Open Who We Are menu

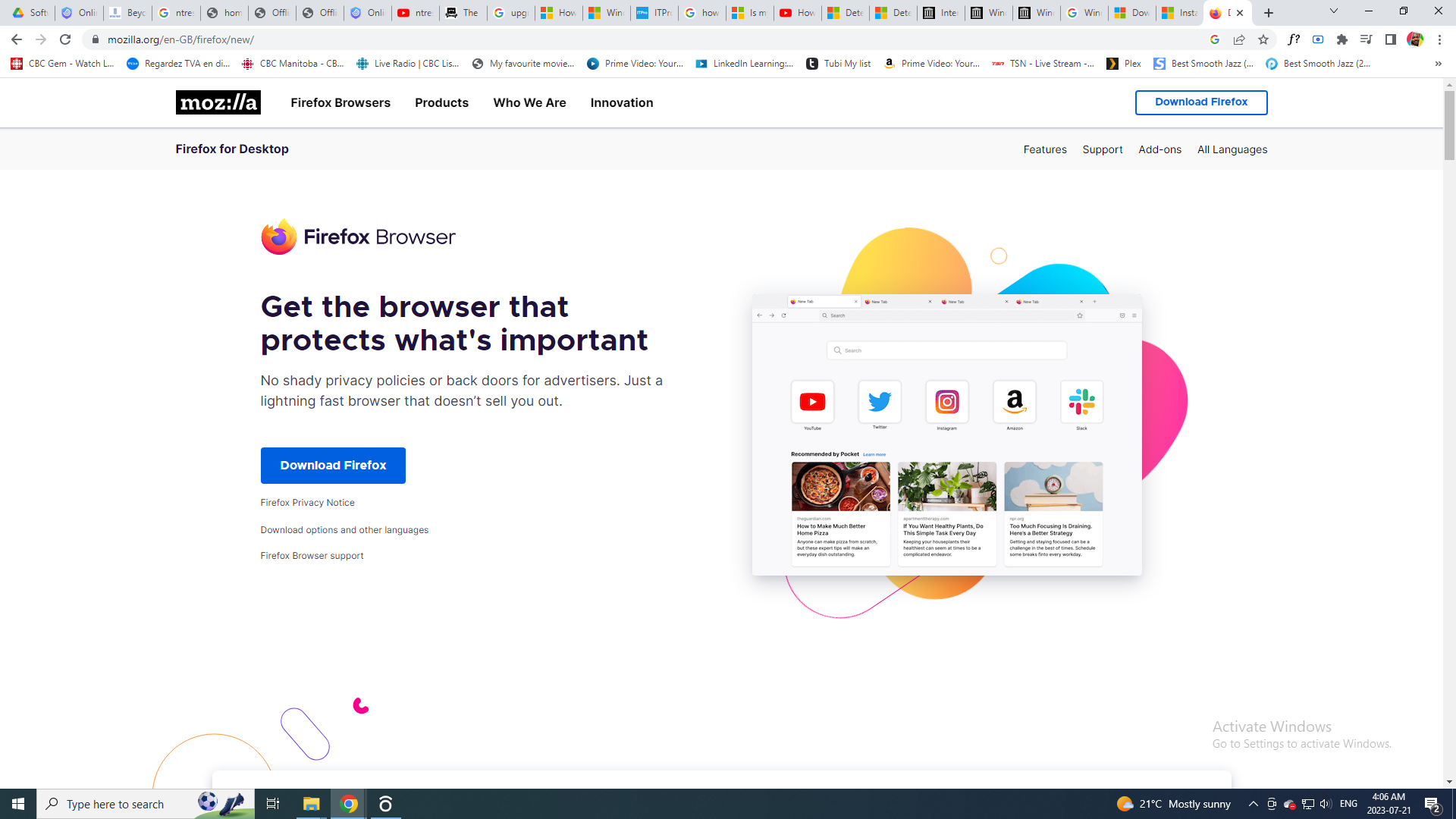[529, 102]
